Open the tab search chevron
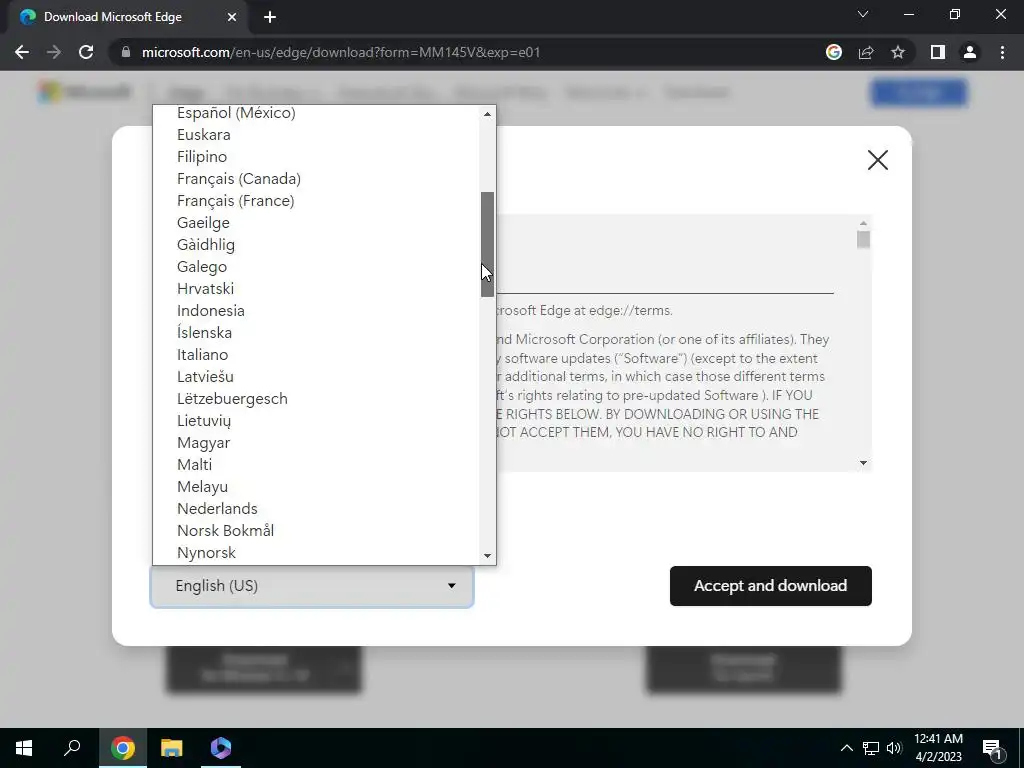Image resolution: width=1024 pixels, height=768 pixels. click(x=863, y=14)
